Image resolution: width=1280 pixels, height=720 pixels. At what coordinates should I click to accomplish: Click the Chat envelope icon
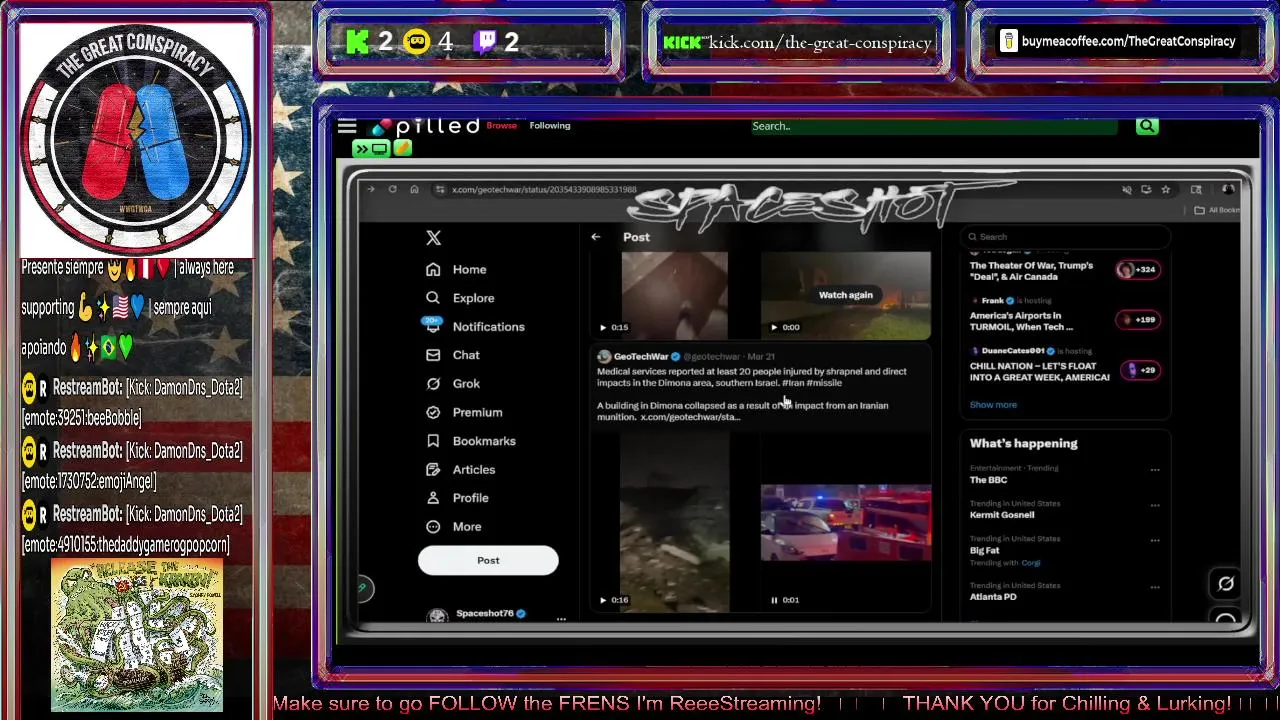[433, 355]
